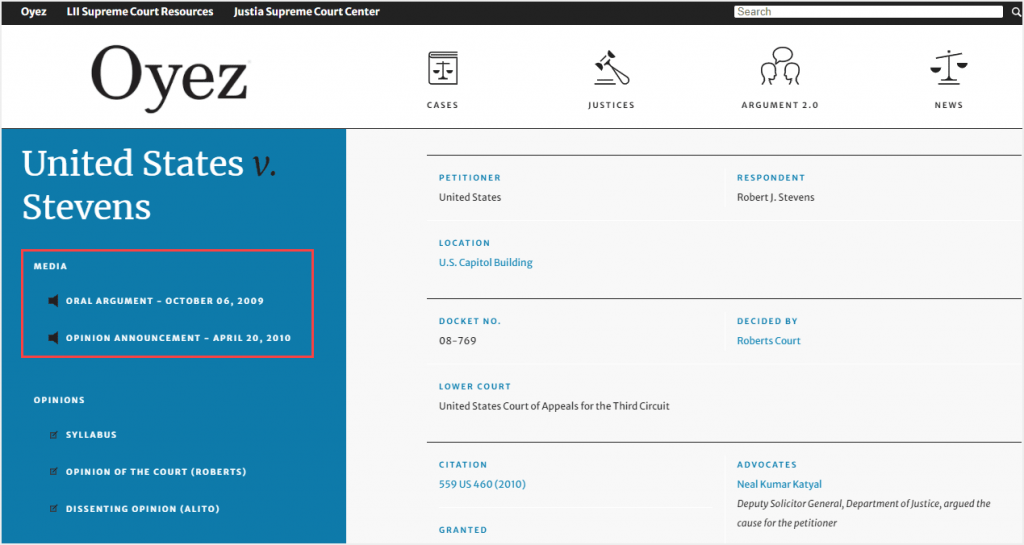
Task: Click the CITATION label
Action: pos(463,465)
